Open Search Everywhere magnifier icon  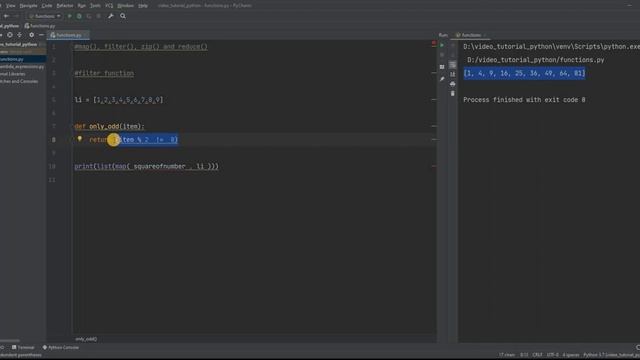(x=123, y=16)
